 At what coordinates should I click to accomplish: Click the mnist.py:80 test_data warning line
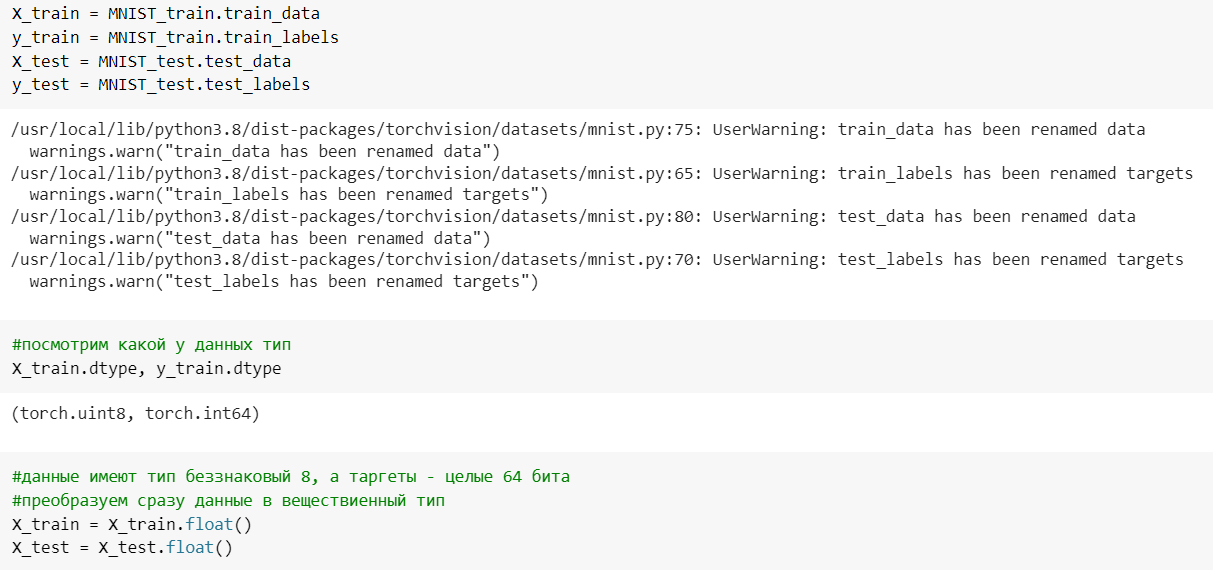573,217
